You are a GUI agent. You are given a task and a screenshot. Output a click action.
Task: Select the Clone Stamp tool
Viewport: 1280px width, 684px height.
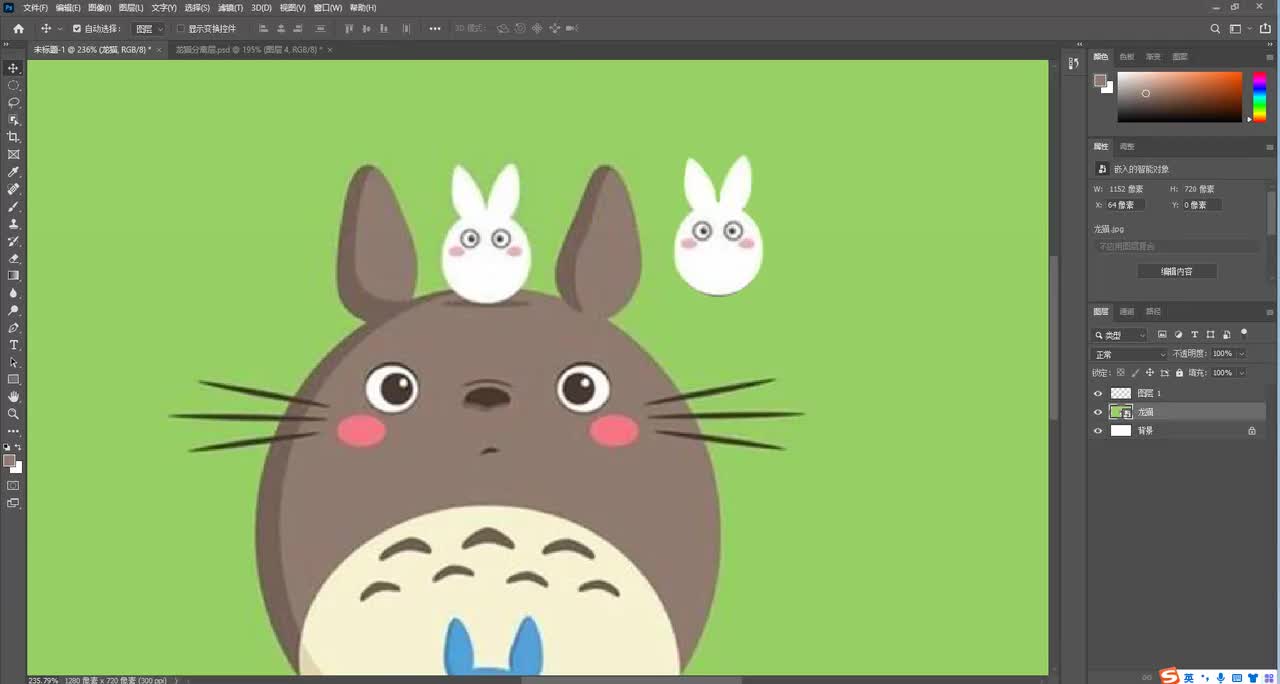coord(13,224)
